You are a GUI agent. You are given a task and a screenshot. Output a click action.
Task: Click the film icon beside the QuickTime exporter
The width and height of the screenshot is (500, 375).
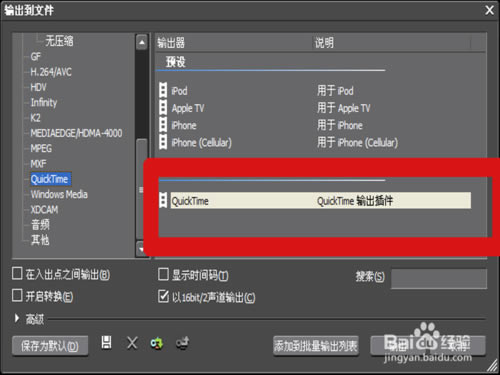pos(163,200)
